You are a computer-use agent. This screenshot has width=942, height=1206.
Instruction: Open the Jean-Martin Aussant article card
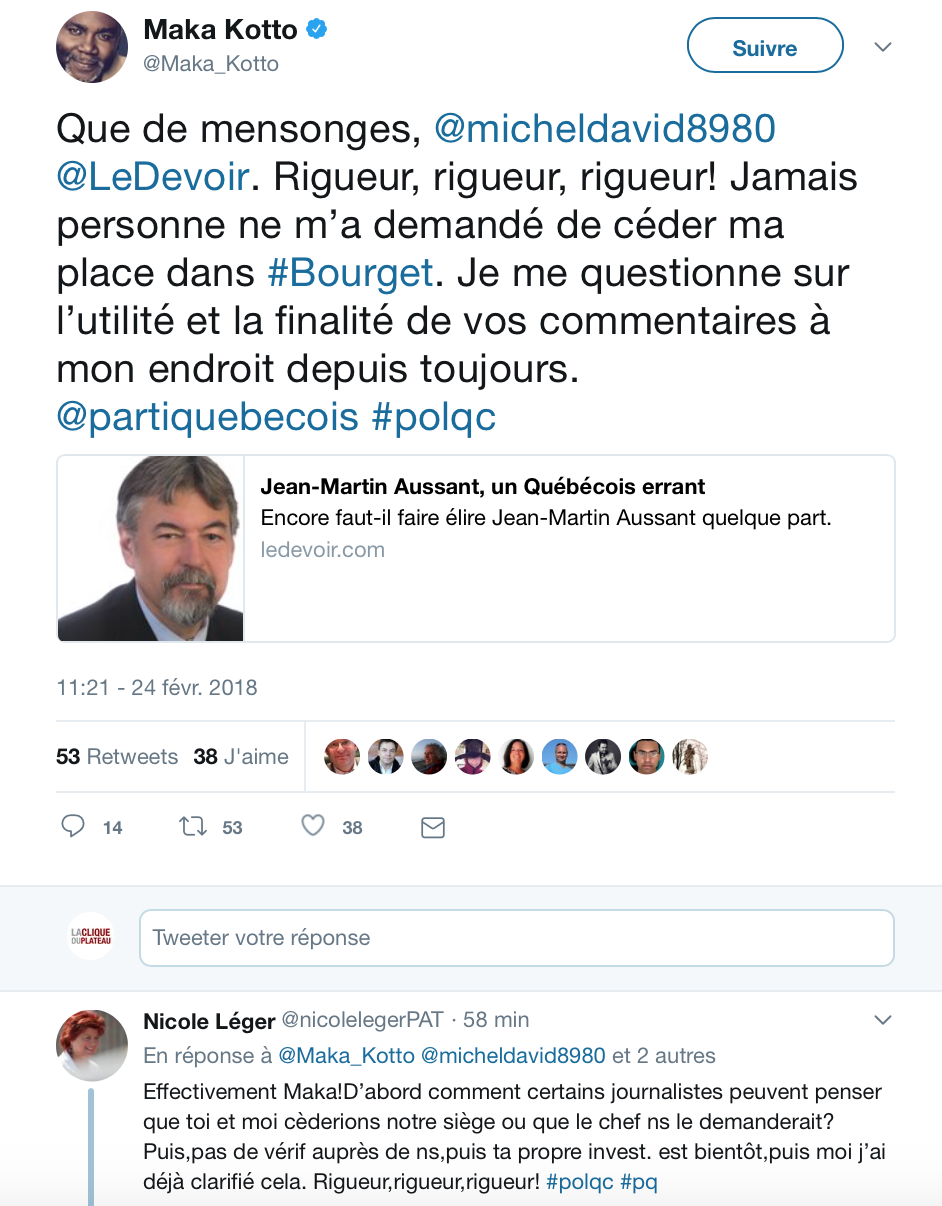pos(475,549)
